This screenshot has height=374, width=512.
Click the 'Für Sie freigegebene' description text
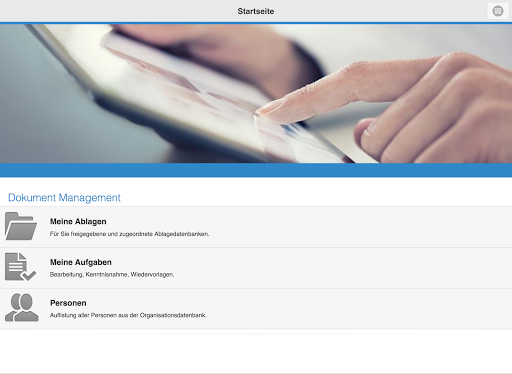pos(129,234)
